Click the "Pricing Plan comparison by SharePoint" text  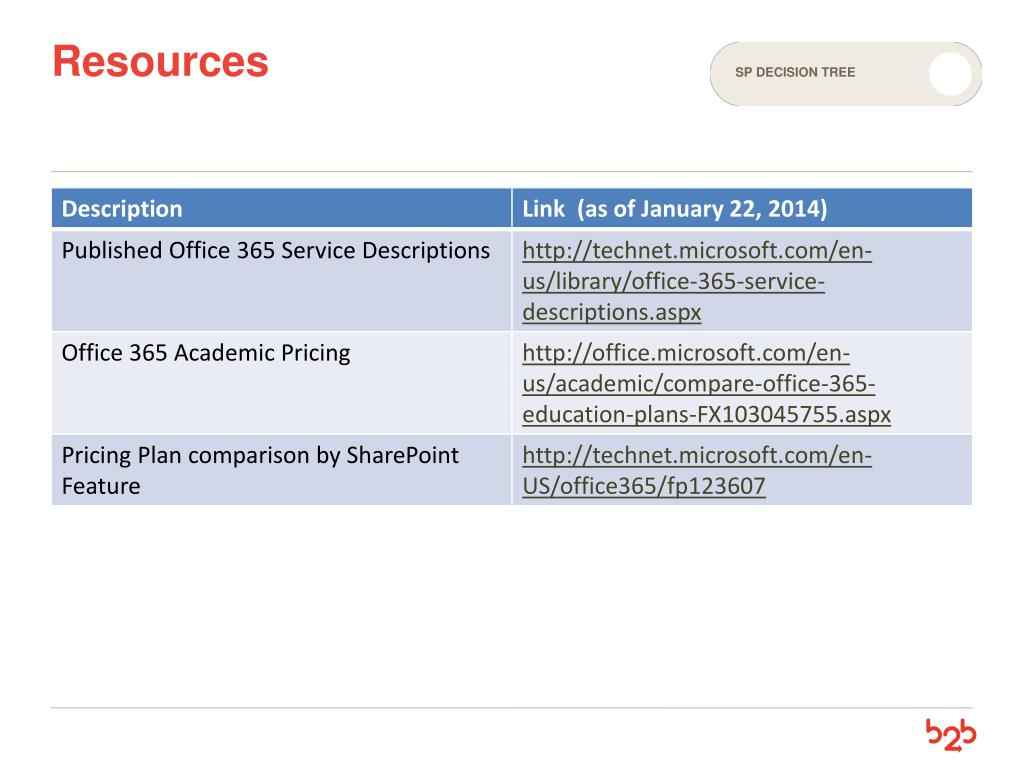[260, 456]
